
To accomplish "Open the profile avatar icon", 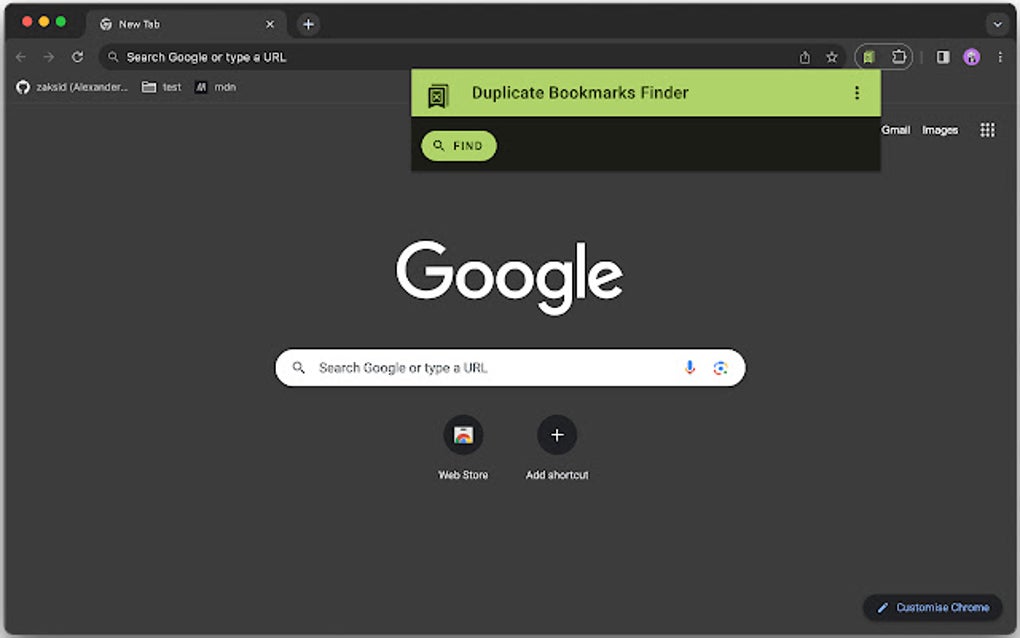I will click(x=971, y=57).
